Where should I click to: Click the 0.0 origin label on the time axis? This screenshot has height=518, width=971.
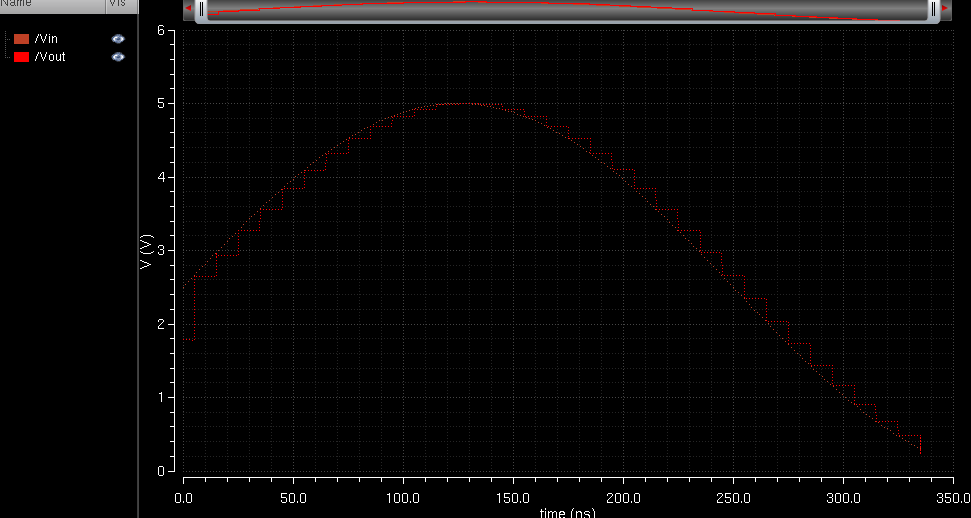[183, 496]
